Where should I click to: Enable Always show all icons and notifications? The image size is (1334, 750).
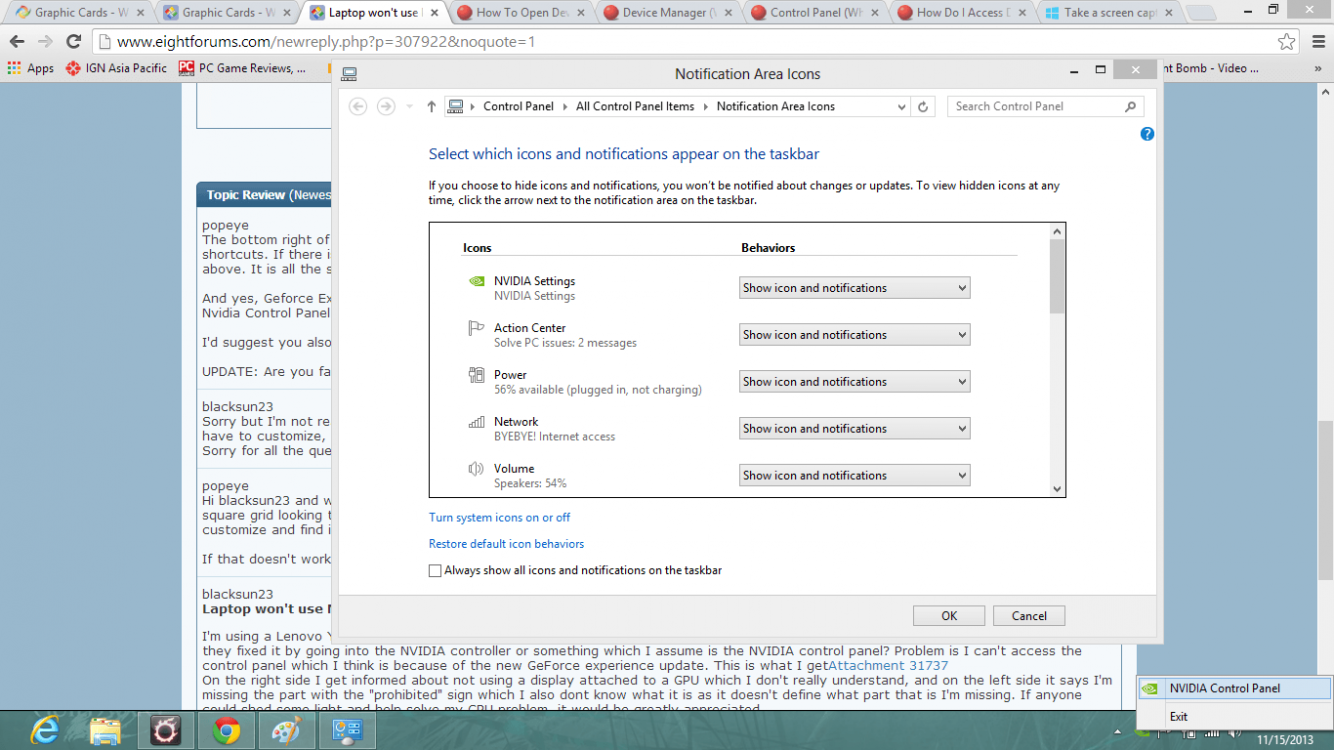(x=435, y=571)
